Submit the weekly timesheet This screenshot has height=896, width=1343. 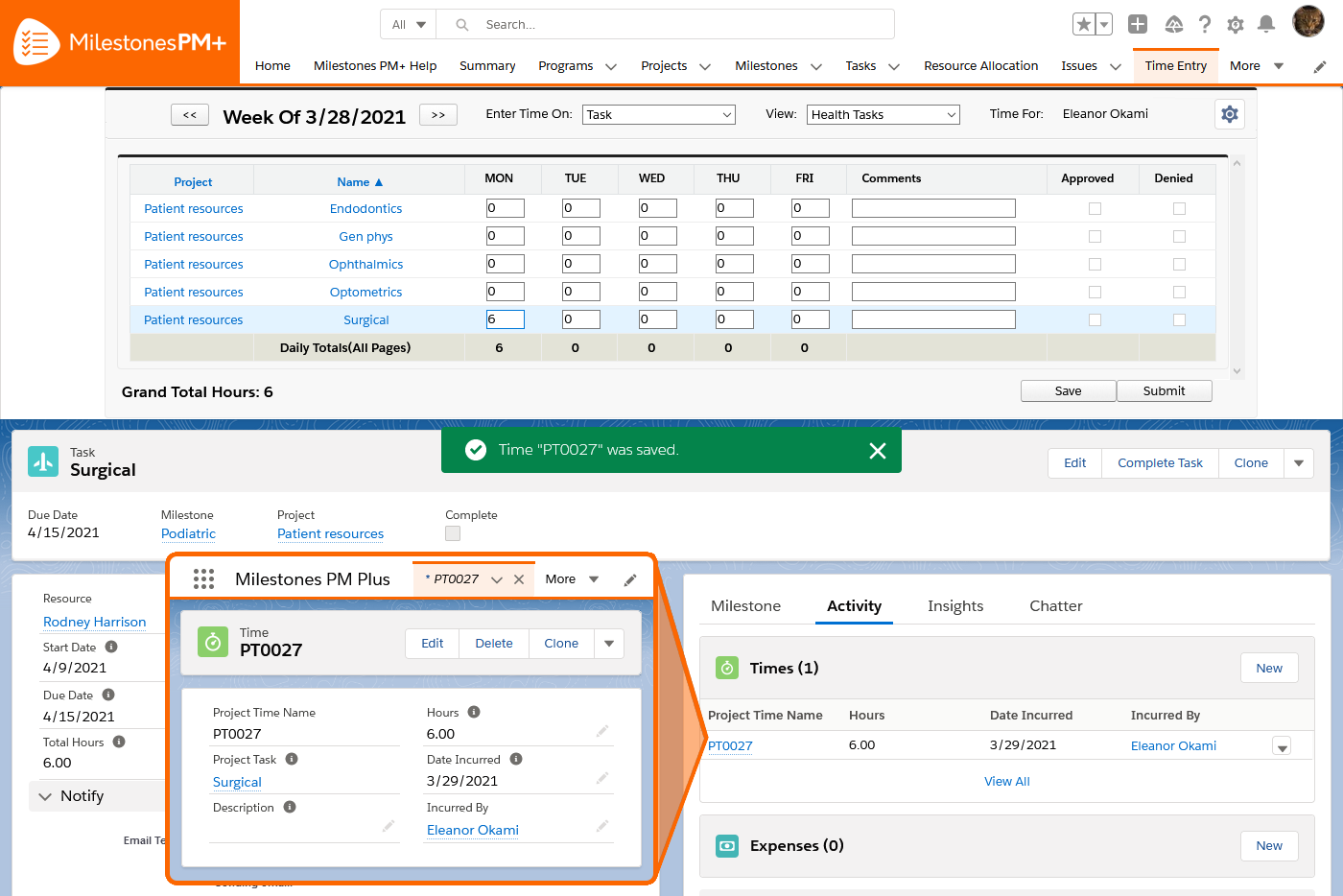point(1164,390)
